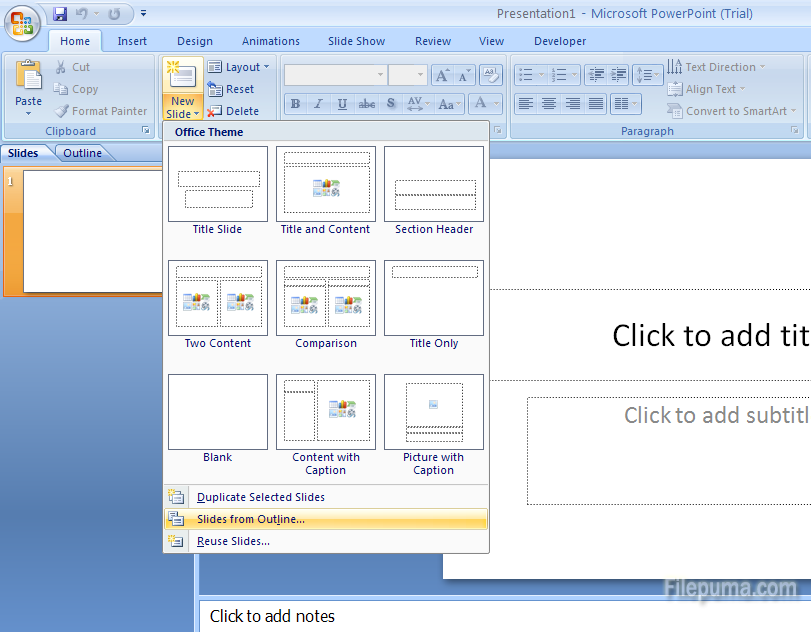Click the Font Color swatch
Screen dimensions: 811x632
click(483, 103)
